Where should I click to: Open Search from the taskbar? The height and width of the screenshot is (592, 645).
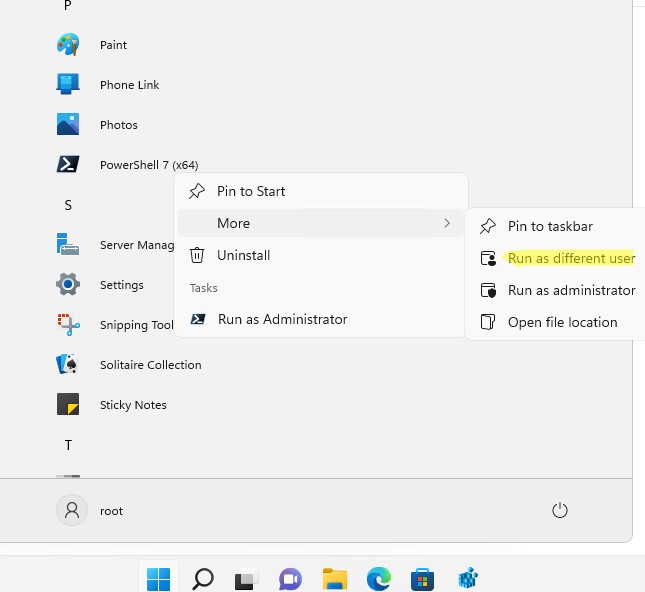[x=203, y=579]
